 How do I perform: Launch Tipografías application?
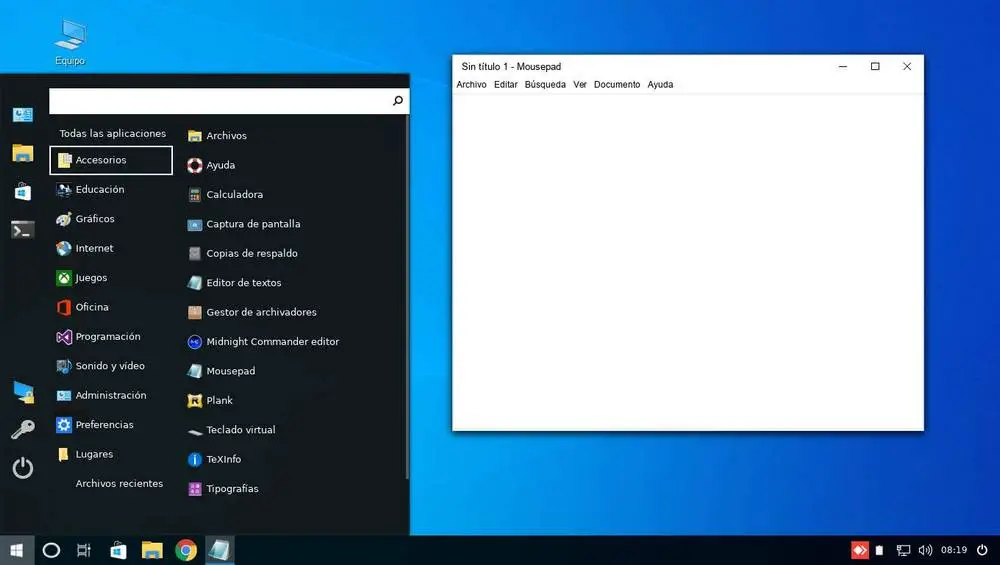point(223,488)
